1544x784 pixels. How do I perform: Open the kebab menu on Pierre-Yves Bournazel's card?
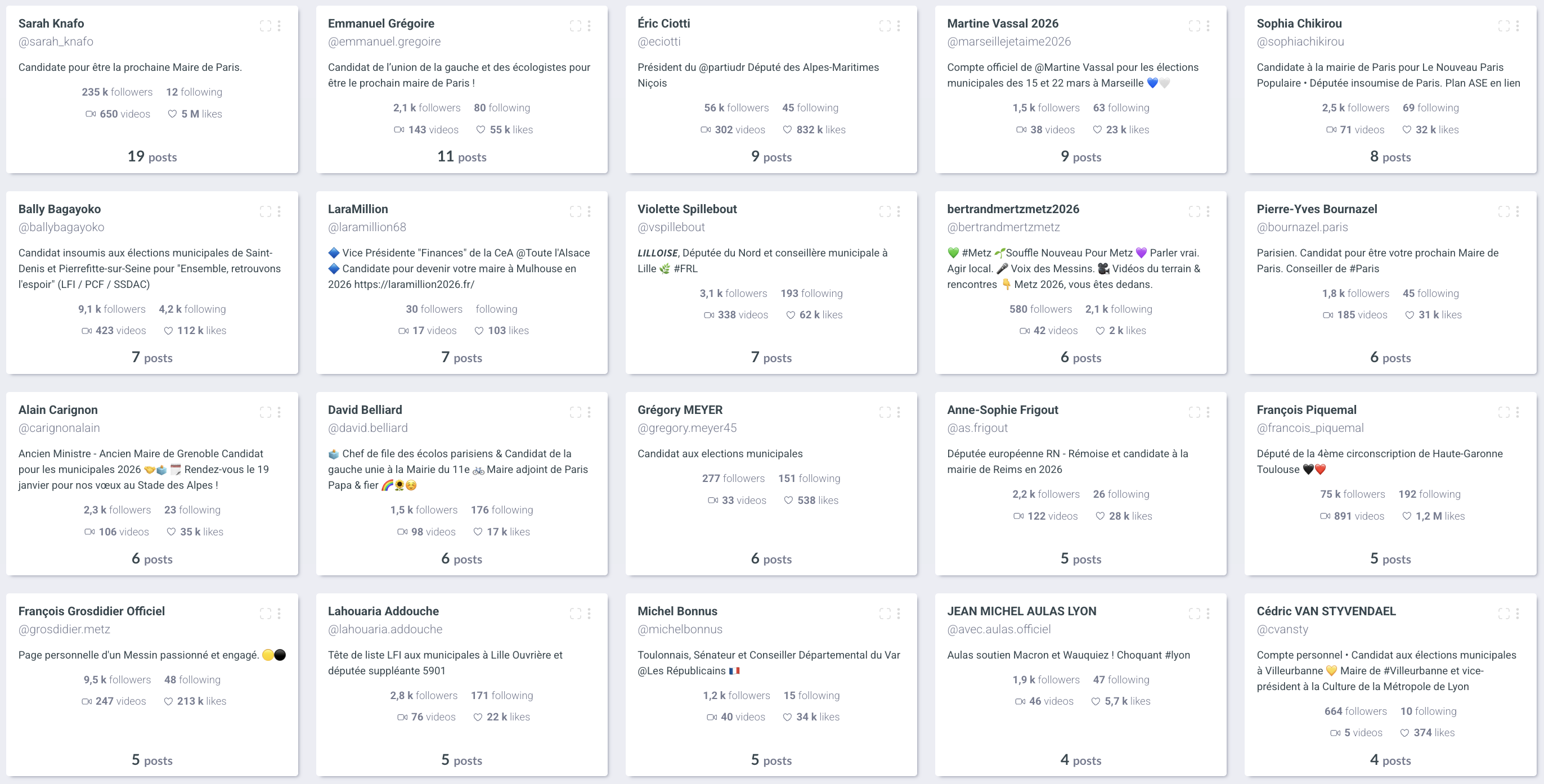pos(1518,211)
